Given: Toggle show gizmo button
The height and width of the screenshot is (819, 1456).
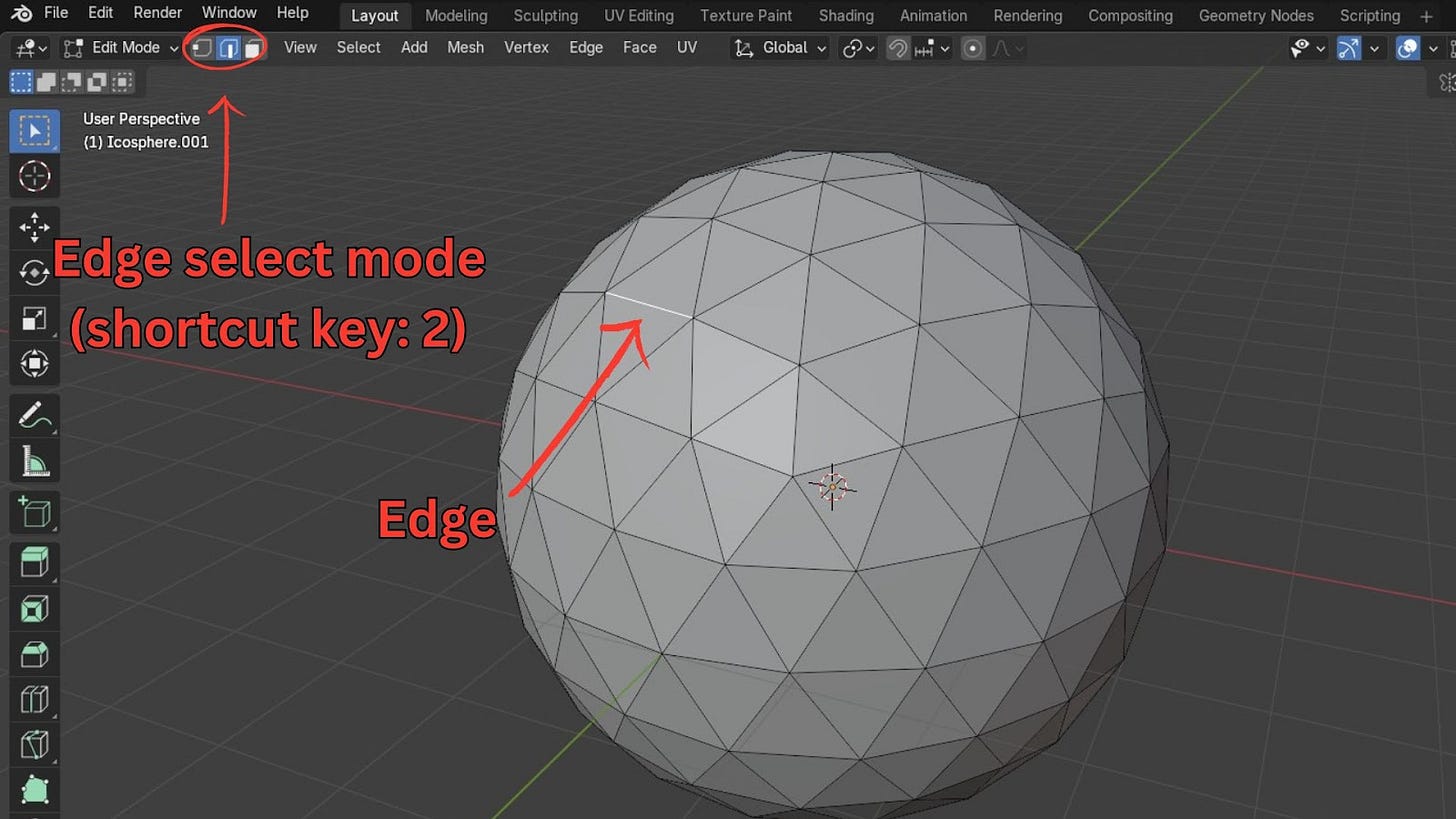Looking at the screenshot, I should pos(1349,48).
